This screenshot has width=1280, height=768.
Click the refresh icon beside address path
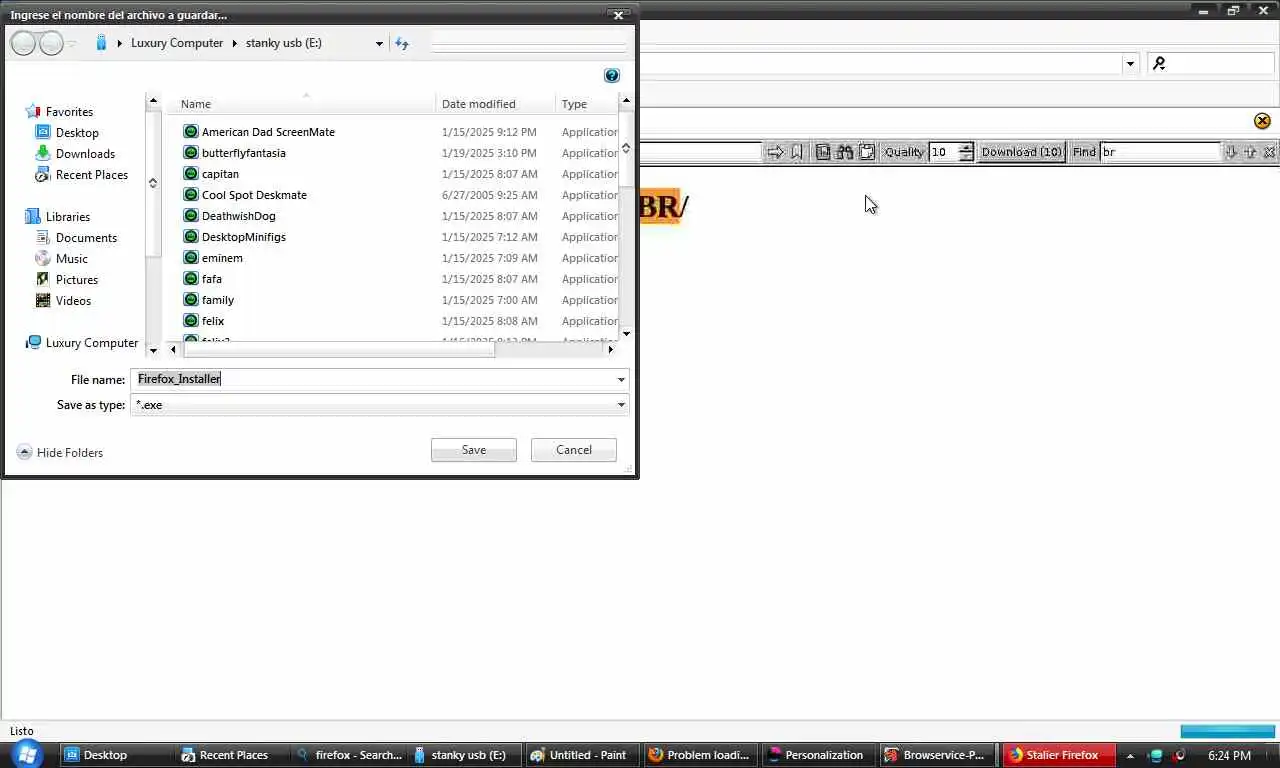pos(402,43)
